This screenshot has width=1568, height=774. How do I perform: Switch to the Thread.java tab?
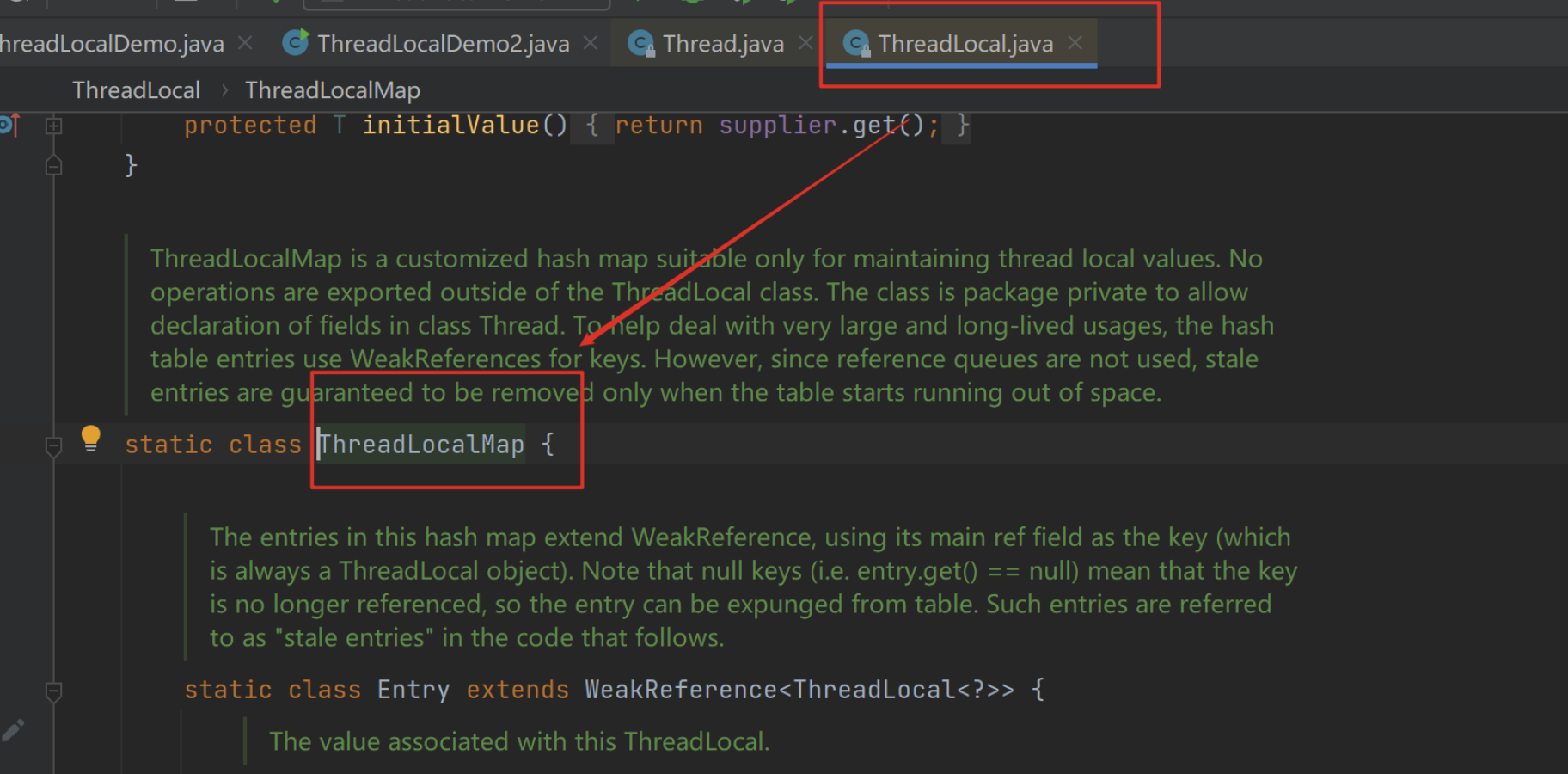point(722,43)
